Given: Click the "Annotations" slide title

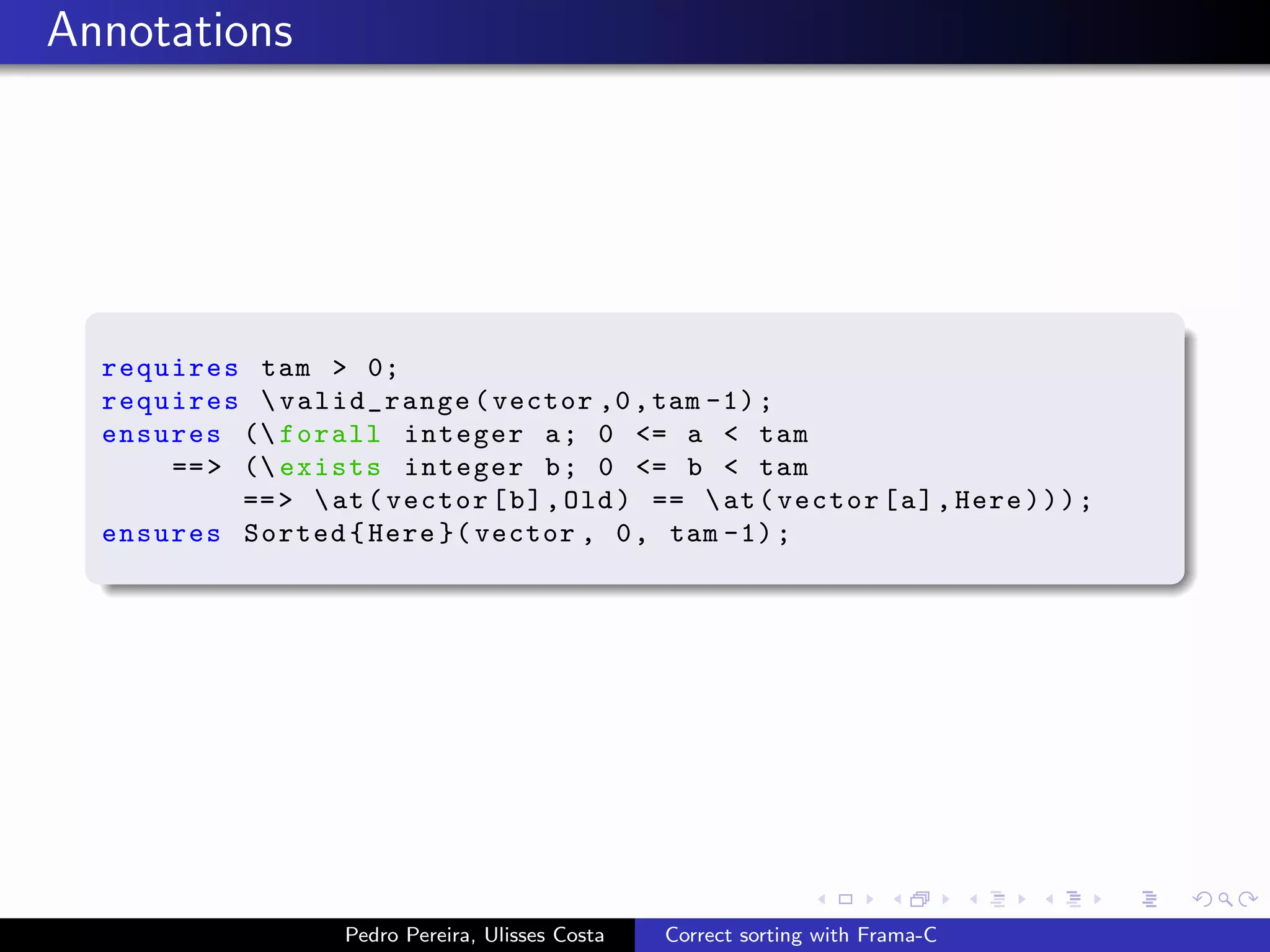Looking at the screenshot, I should pyautogui.click(x=170, y=30).
